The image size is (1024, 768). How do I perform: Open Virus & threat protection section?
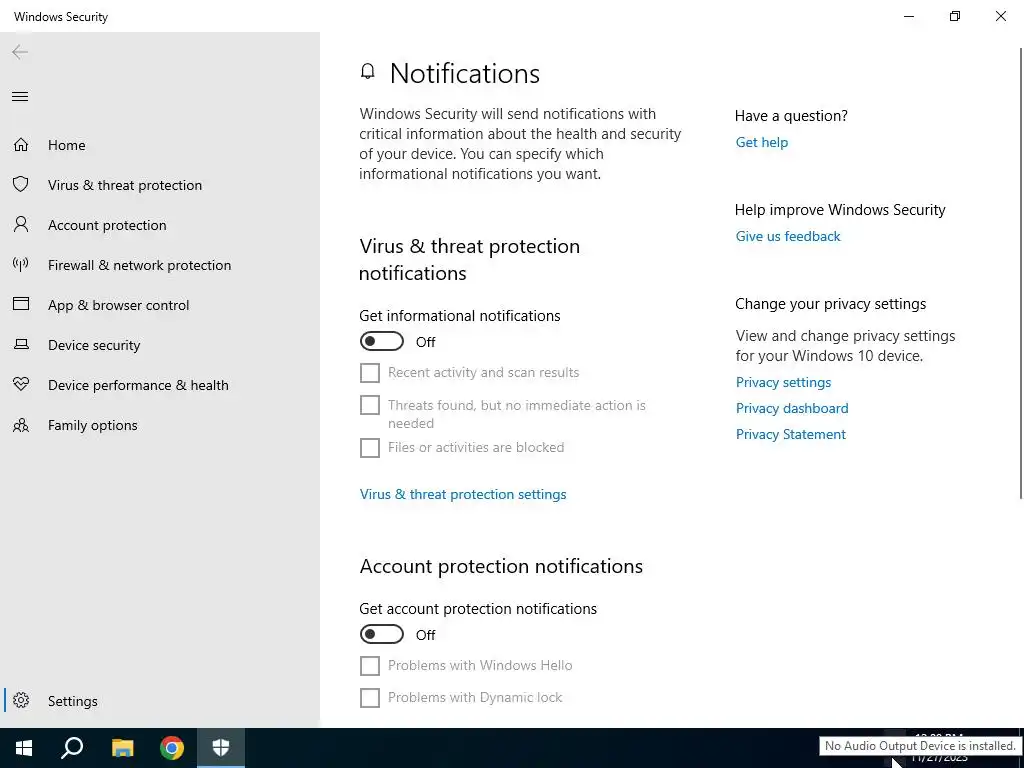tap(160, 185)
